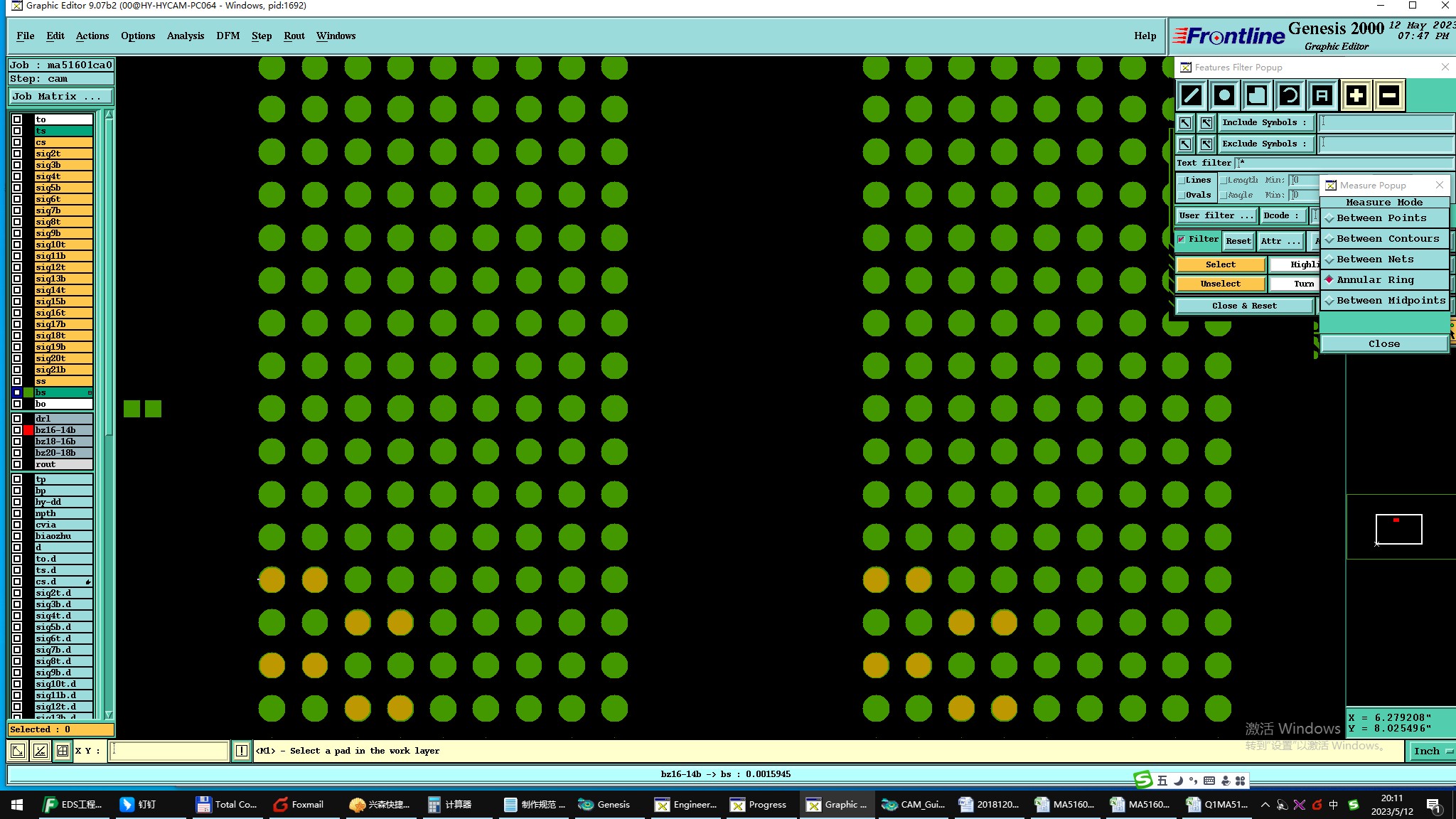
Task: Click the grid snap icon left of XY
Action: pos(63,751)
